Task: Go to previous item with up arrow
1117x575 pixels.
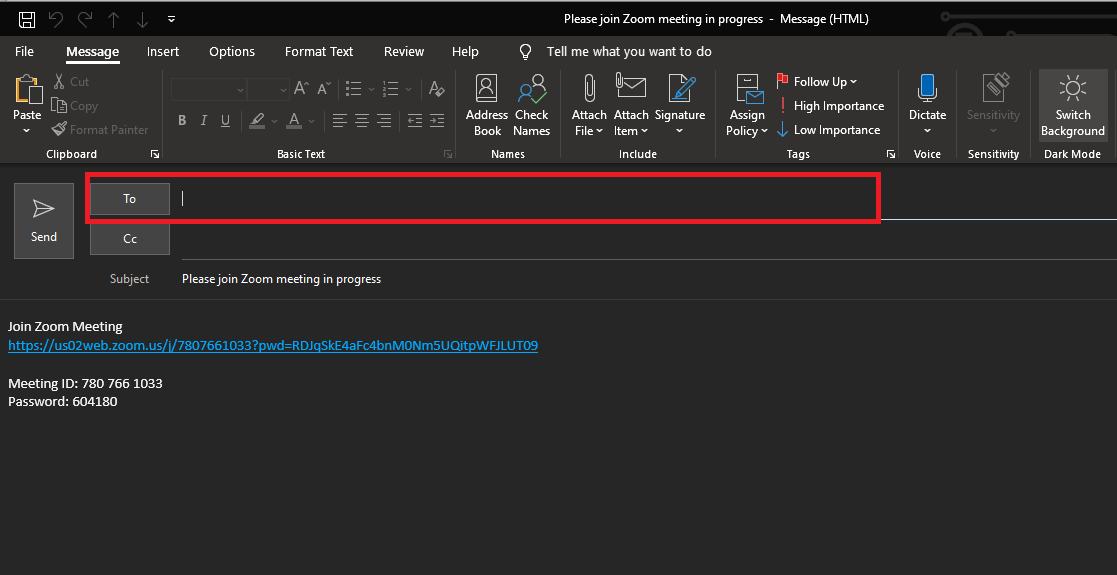Action: pos(113,19)
